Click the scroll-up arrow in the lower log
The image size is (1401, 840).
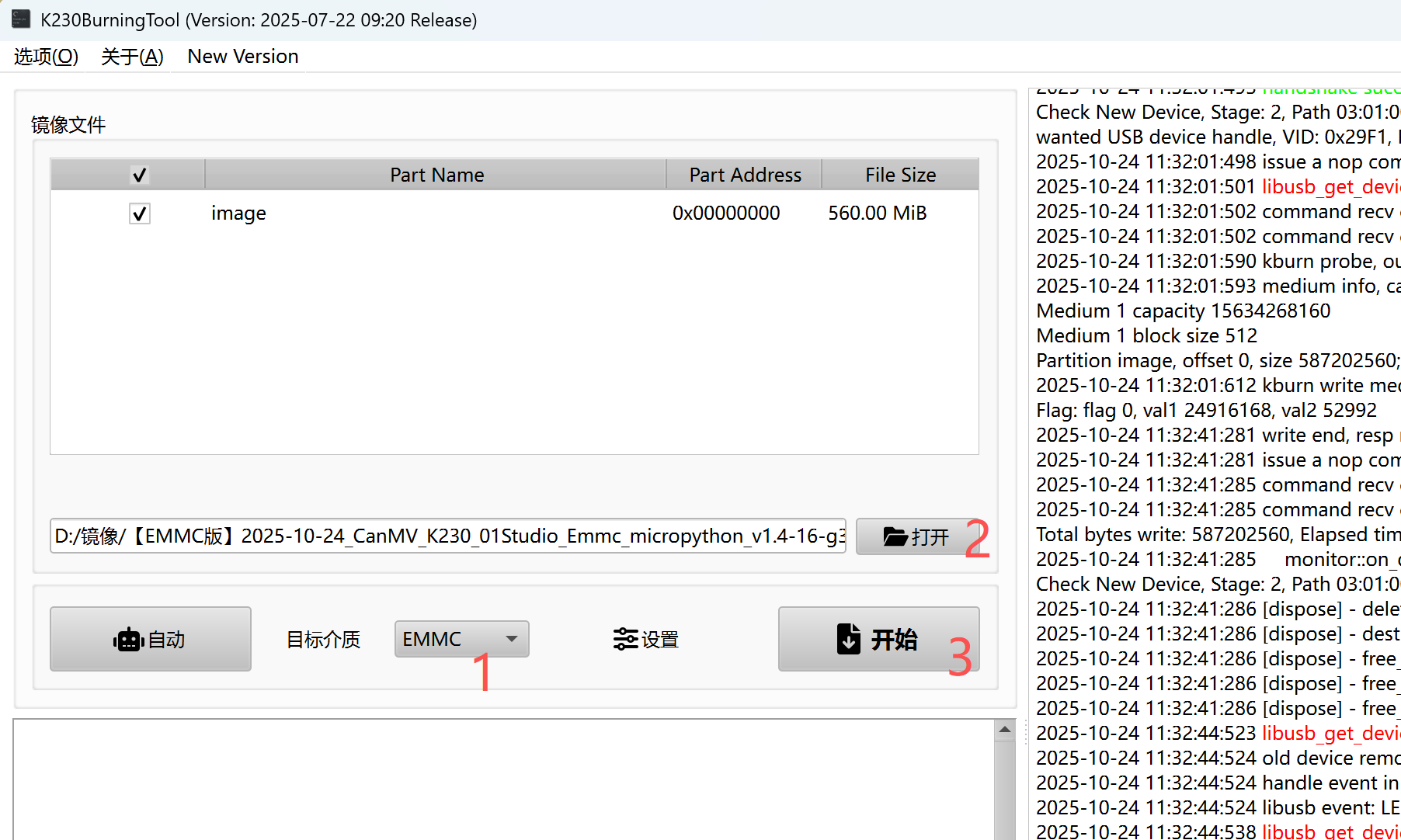(1004, 730)
